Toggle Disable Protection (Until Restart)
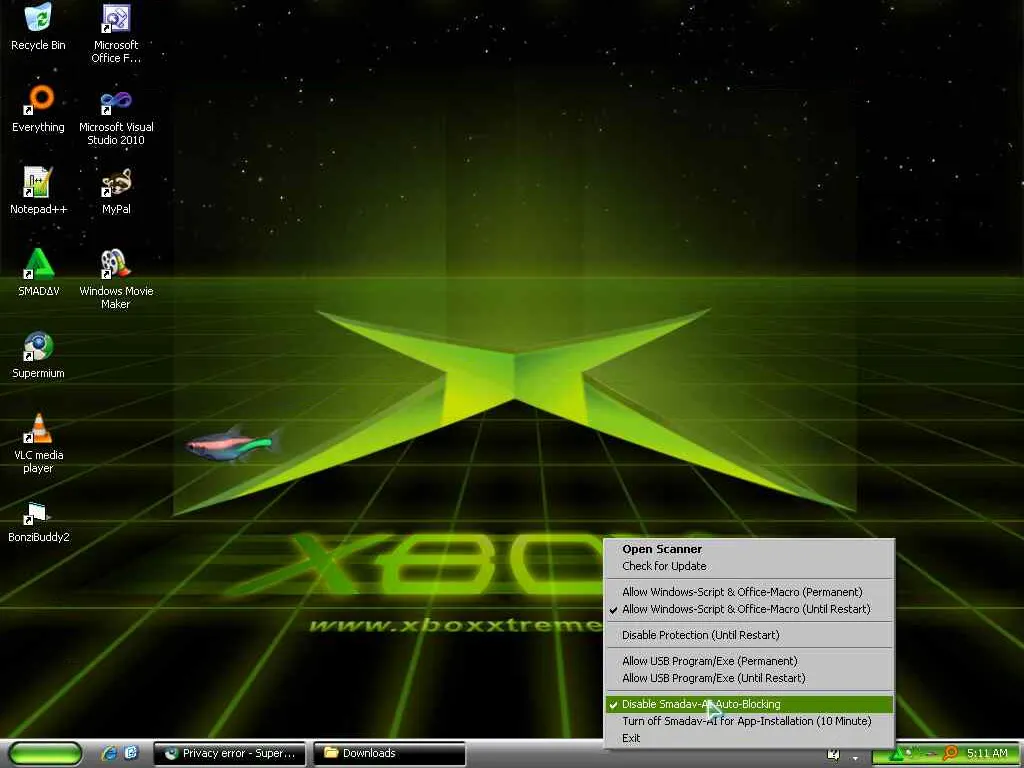Screen dimensions: 1024x768 [x=750, y=635]
